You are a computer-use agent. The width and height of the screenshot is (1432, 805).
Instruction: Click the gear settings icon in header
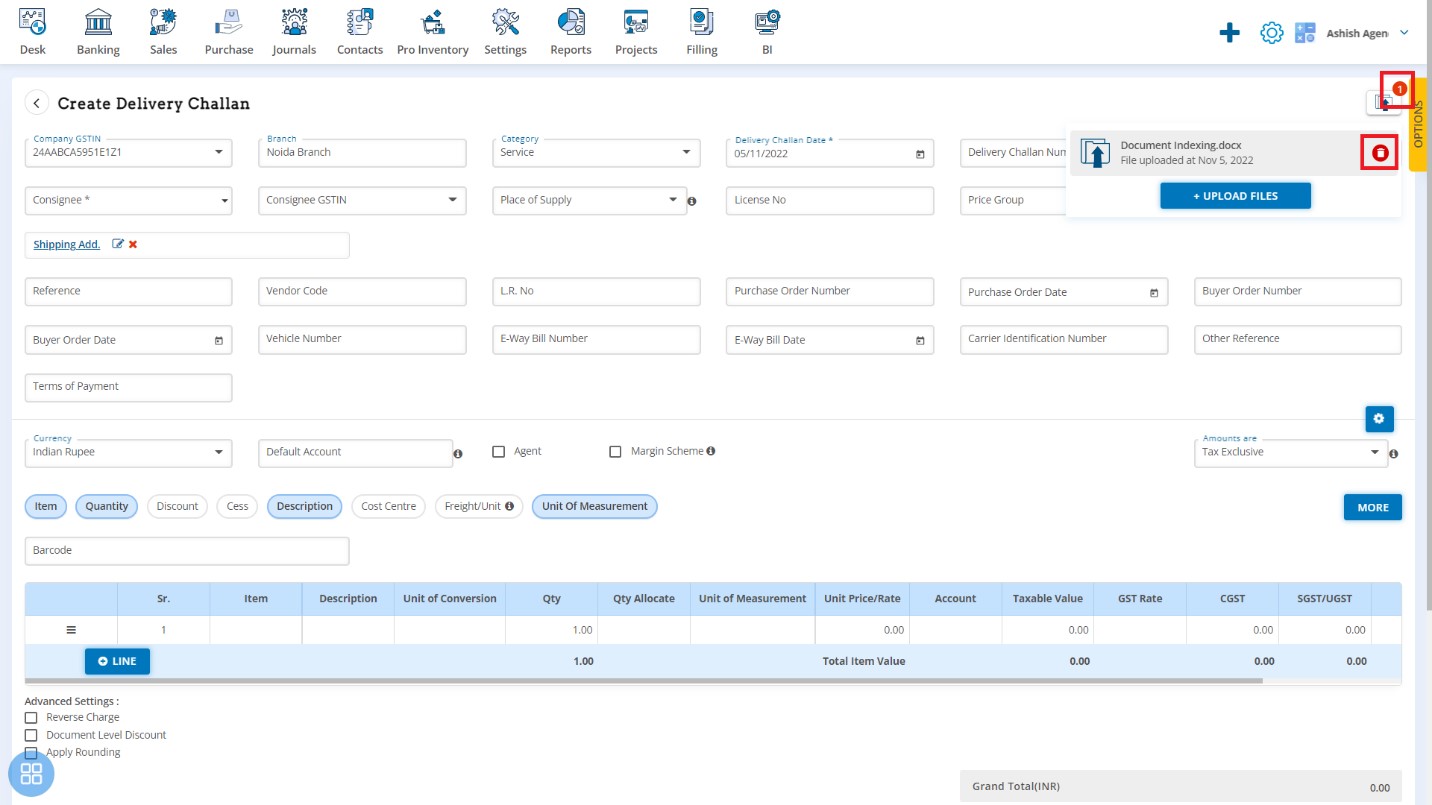click(x=1271, y=33)
